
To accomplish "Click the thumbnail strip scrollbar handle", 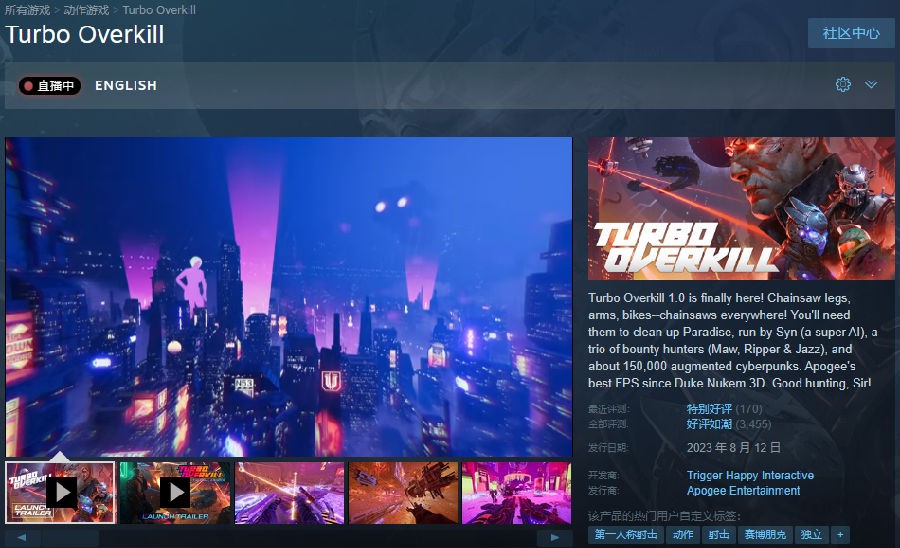I will coord(70,538).
